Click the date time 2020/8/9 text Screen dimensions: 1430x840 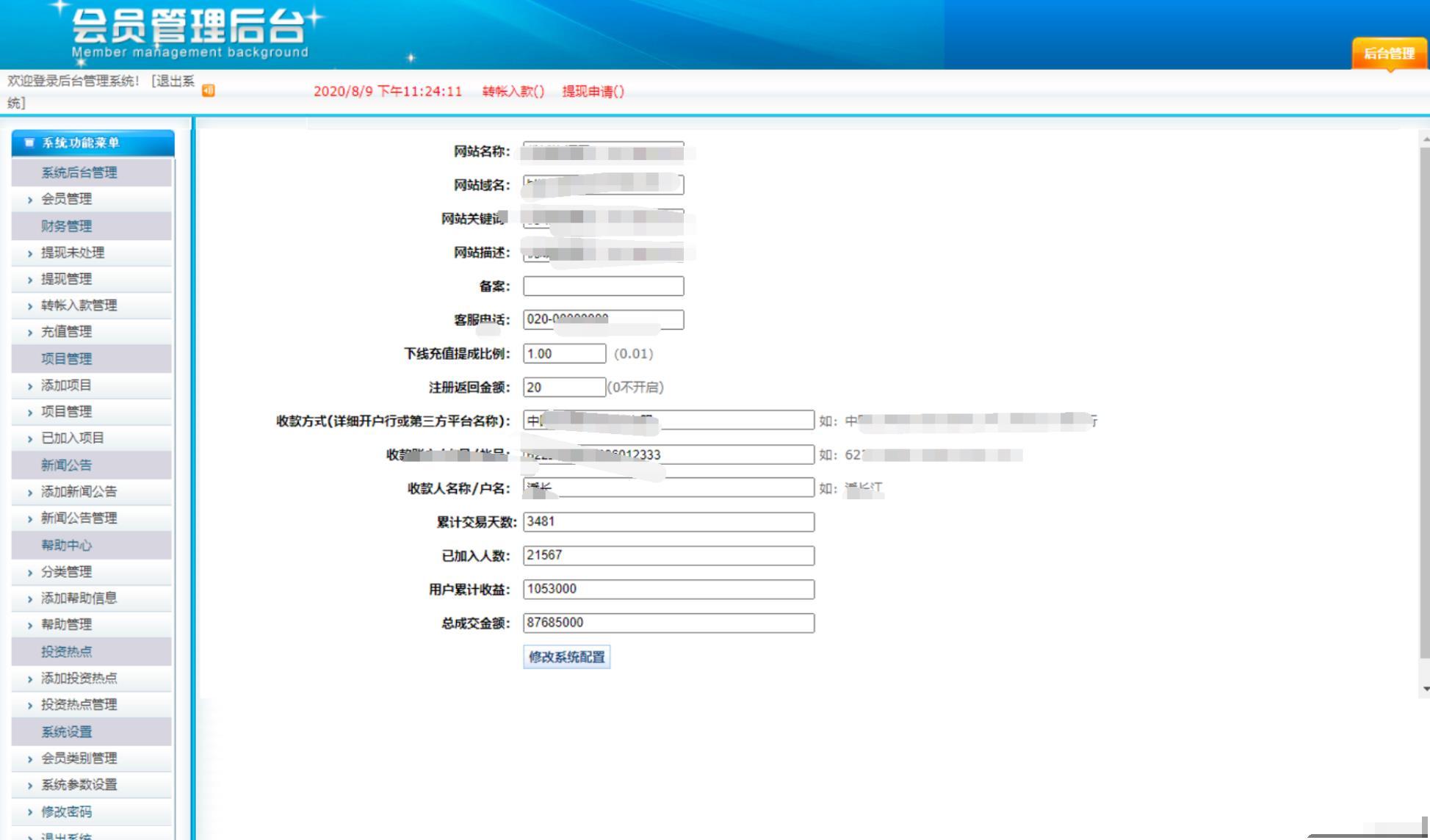pyautogui.click(x=388, y=91)
